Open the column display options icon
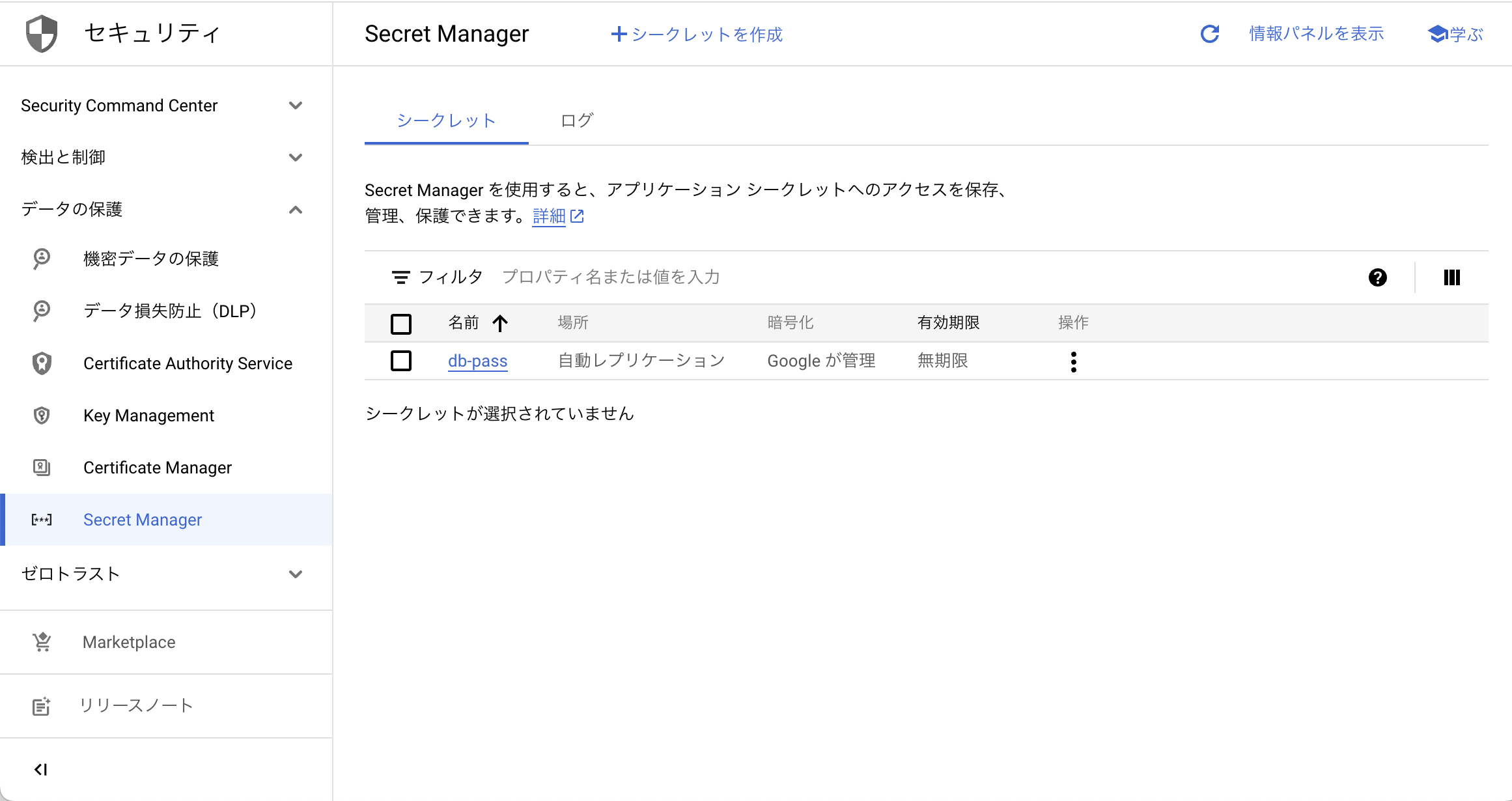 tap(1451, 277)
